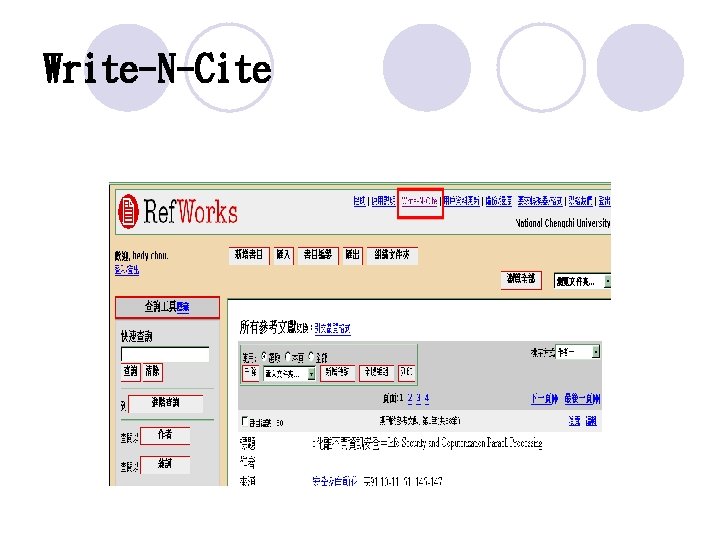Expand the 瀏覽文件夾 folder dropdown
The height and width of the screenshot is (540, 720).
click(582, 281)
